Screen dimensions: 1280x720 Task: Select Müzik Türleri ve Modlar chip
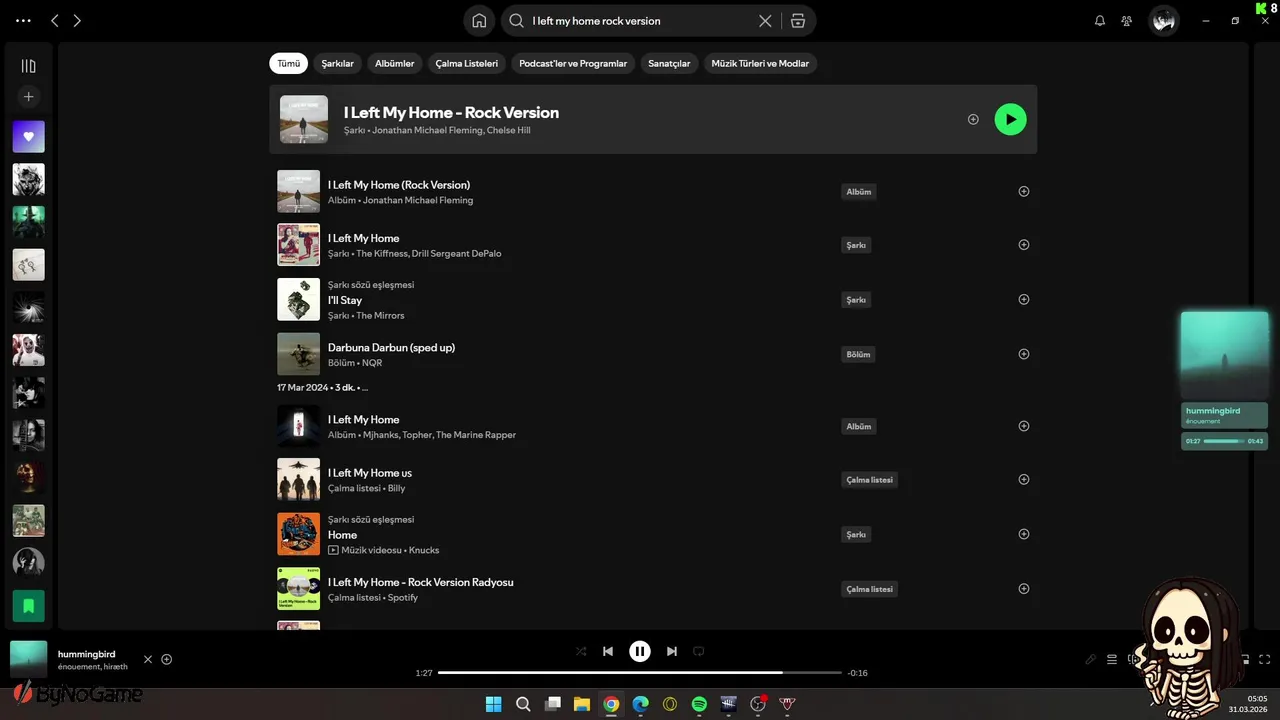[760, 63]
